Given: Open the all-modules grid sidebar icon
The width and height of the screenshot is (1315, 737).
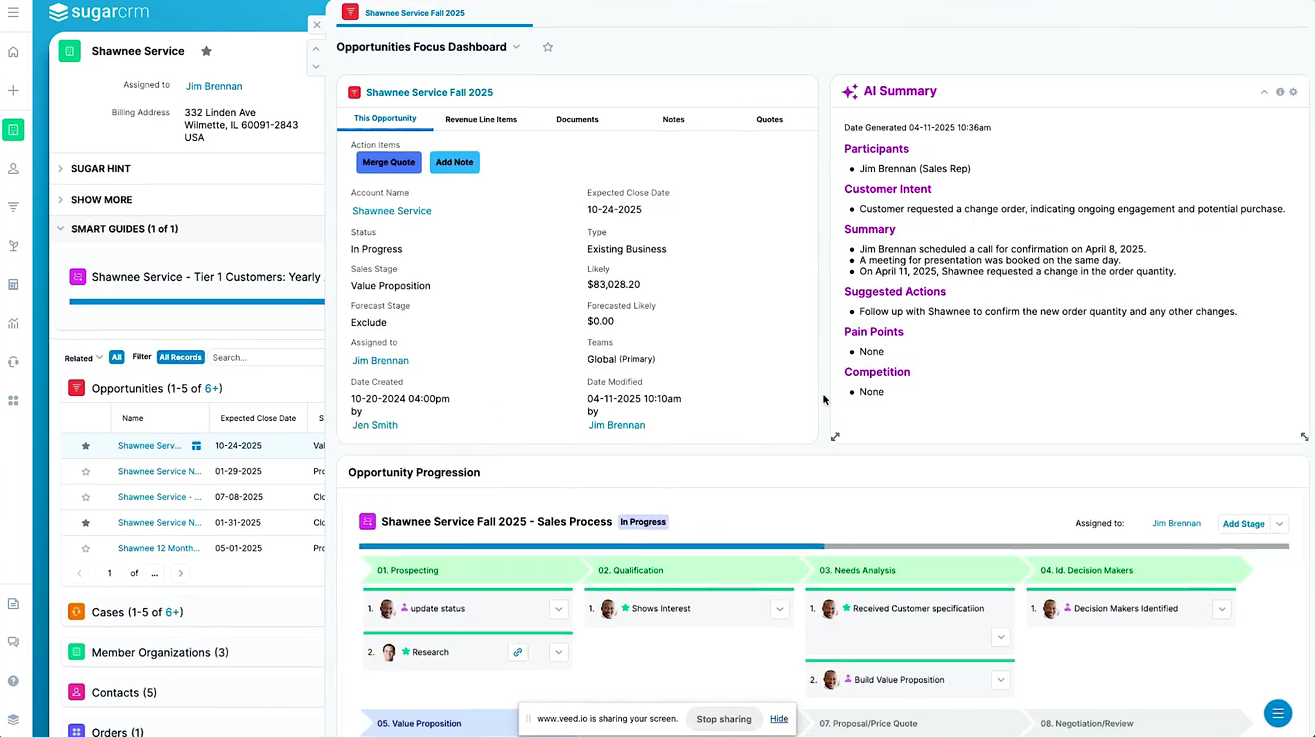Looking at the screenshot, I should coord(13,401).
